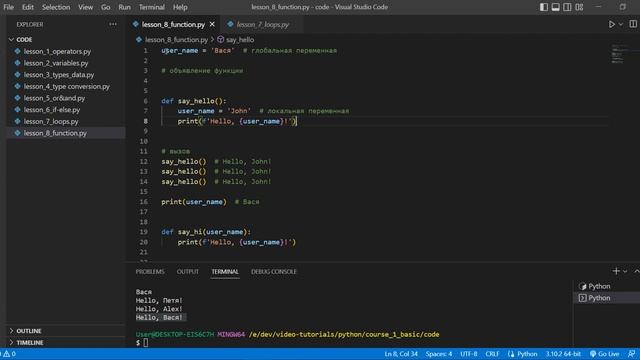The height and width of the screenshot is (360, 640).
Task: Open the Edit menu
Action: click(28, 7)
